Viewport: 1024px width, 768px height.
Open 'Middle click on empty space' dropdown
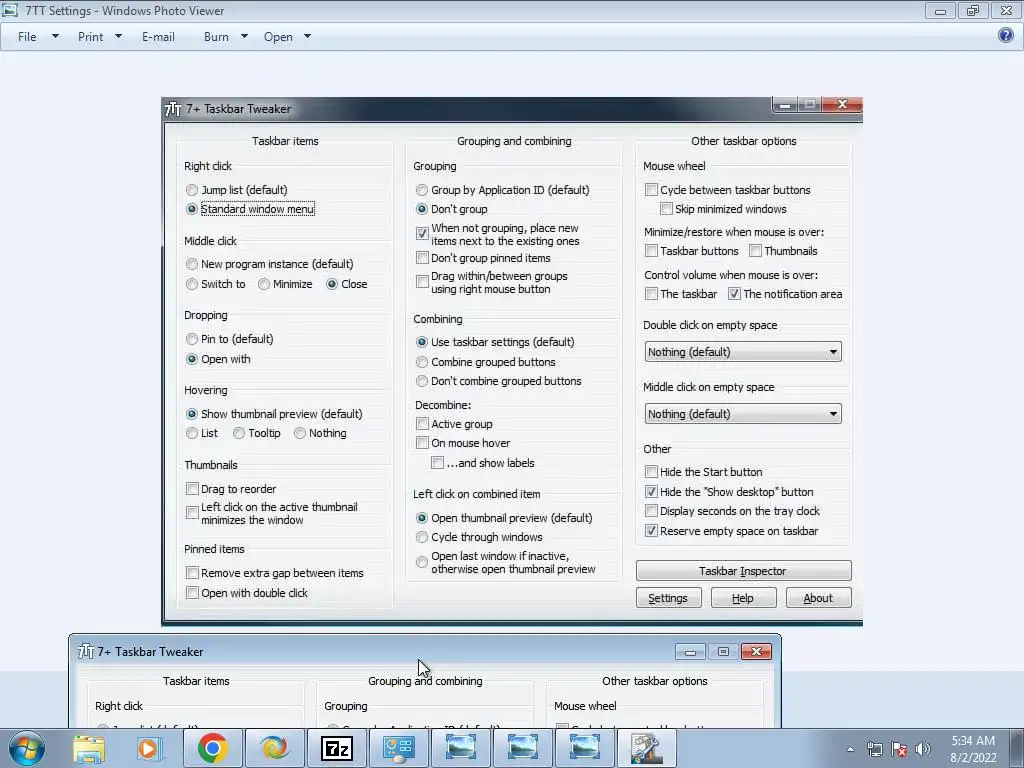pyautogui.click(x=743, y=414)
